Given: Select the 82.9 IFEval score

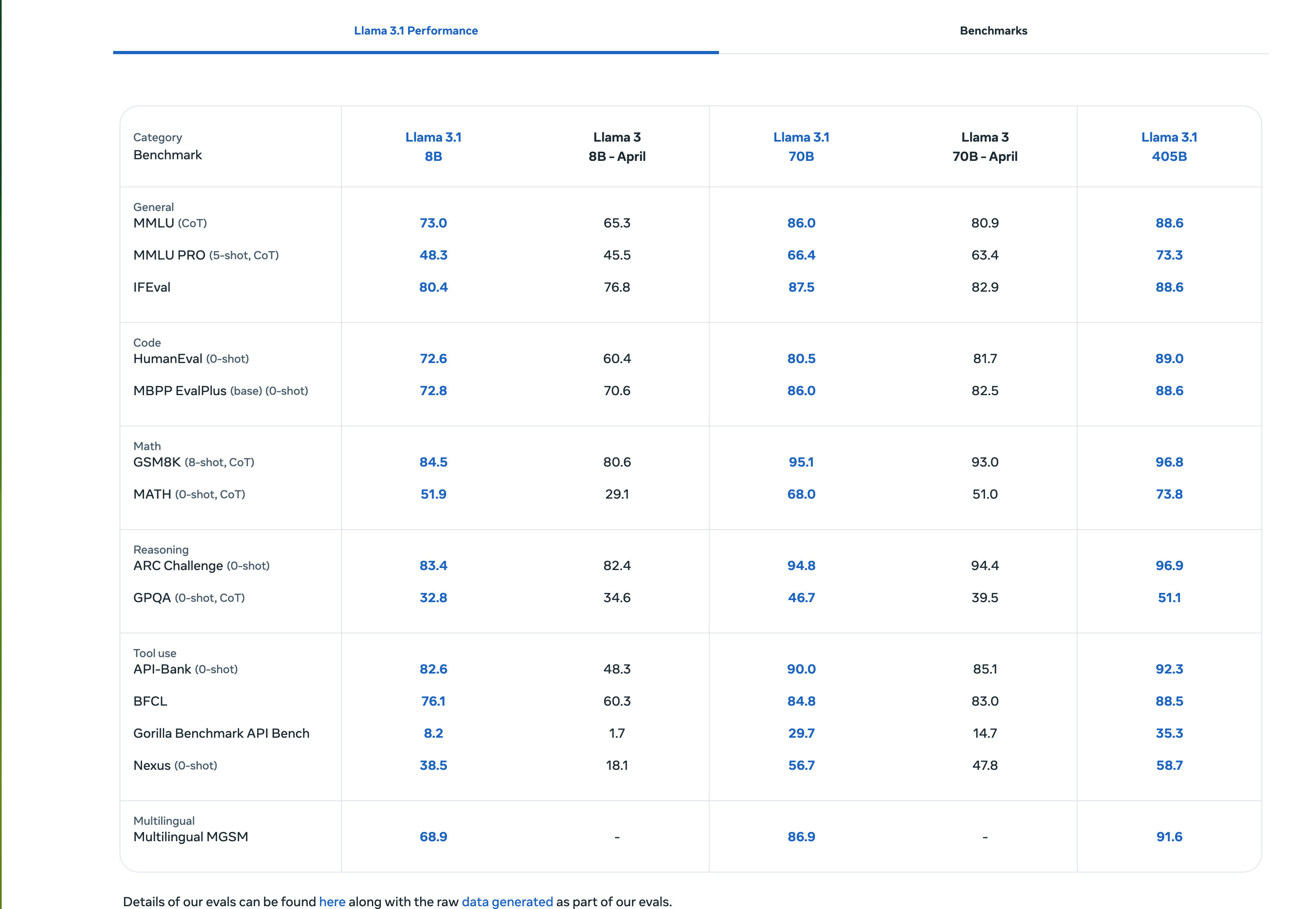Looking at the screenshot, I should coord(985,287).
